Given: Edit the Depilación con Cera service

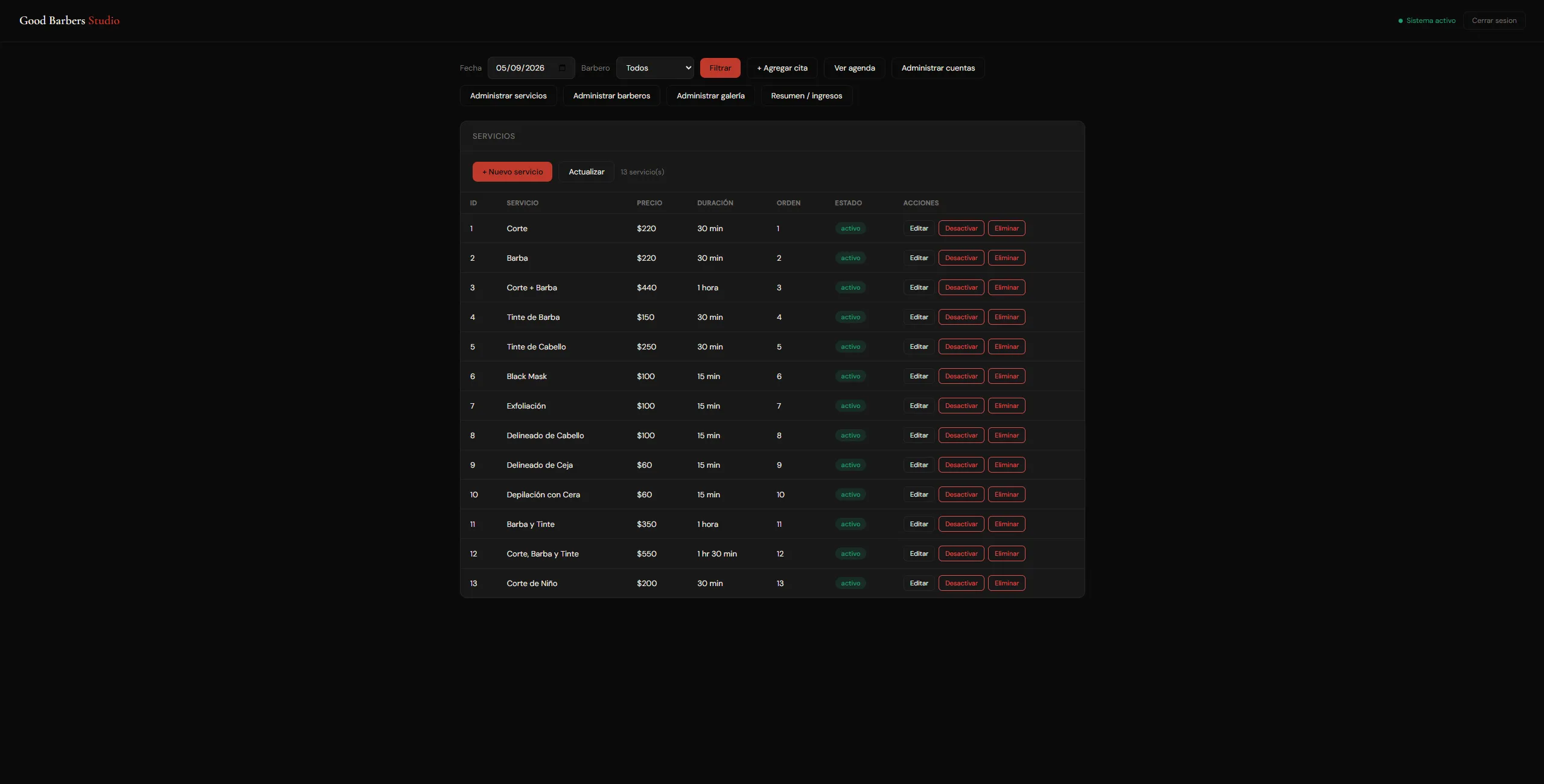Looking at the screenshot, I should click(x=919, y=494).
